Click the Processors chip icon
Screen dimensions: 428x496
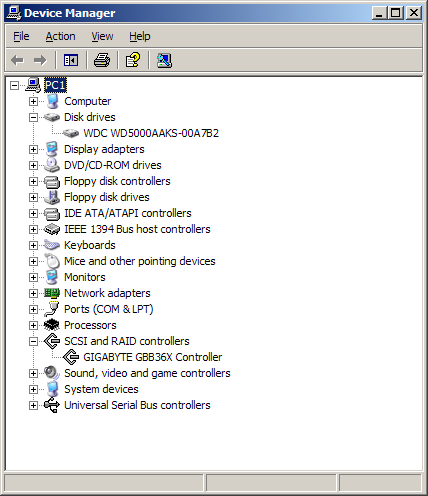(x=52, y=325)
